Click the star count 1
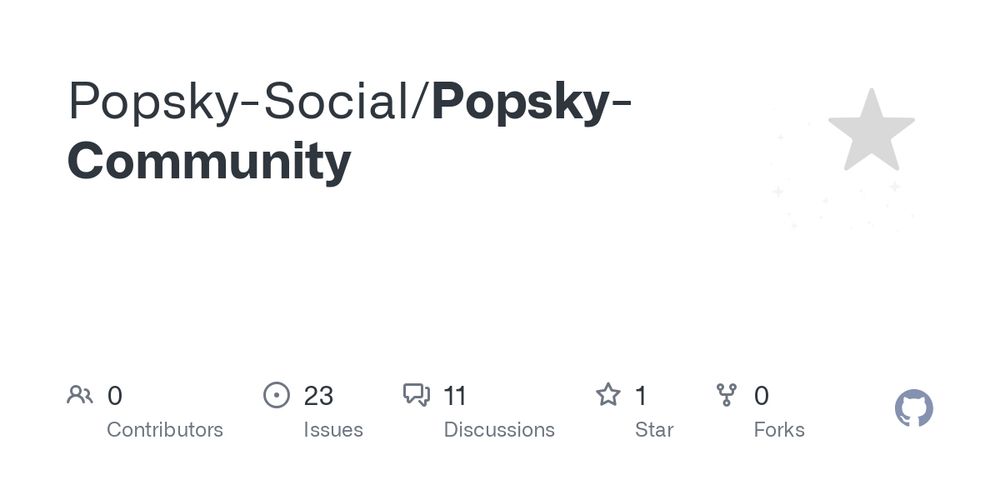Screen dimensions: 1000x500 (641, 396)
